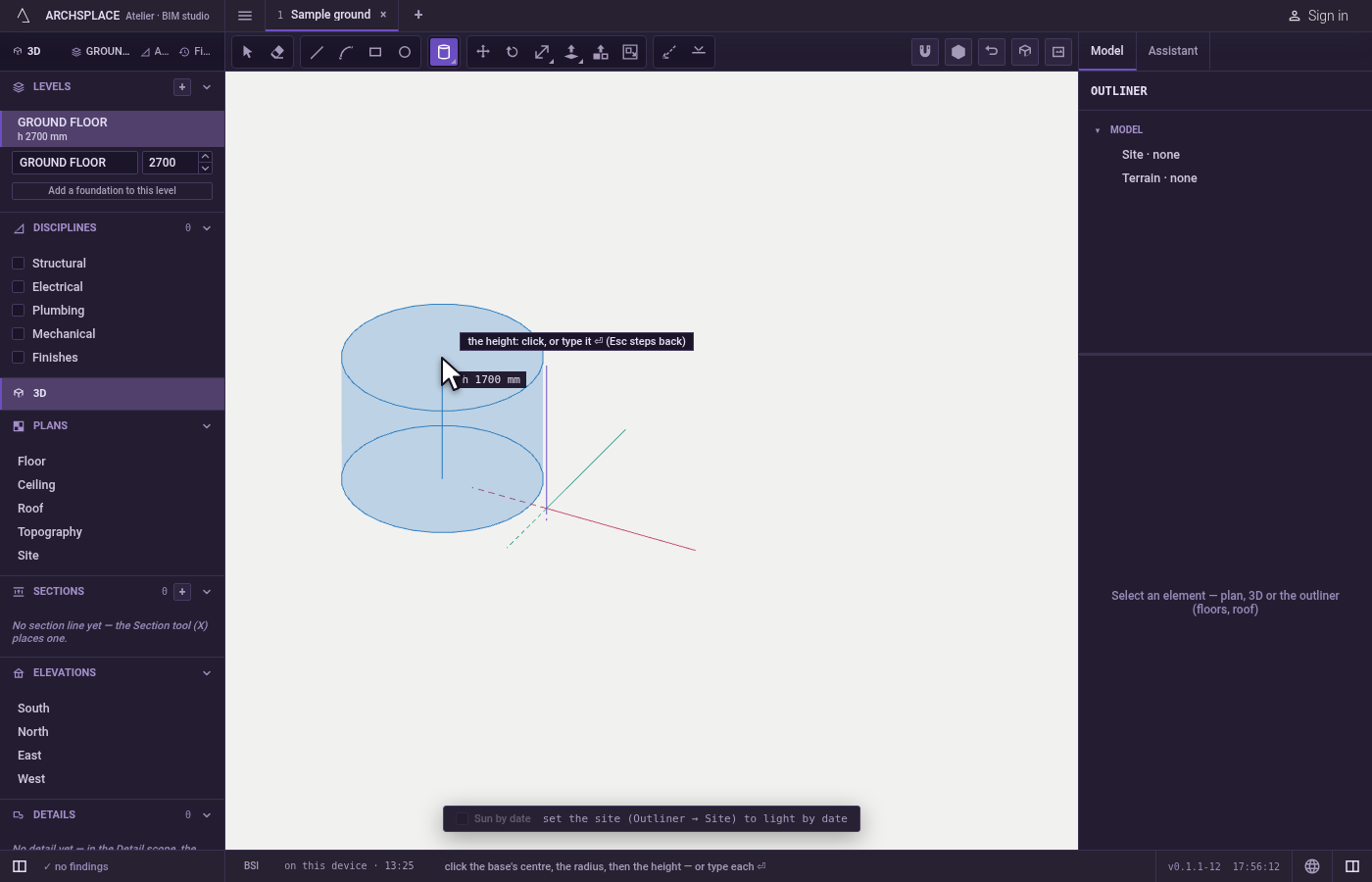
Task: Choose the Line drawing tool
Action: 317,52
